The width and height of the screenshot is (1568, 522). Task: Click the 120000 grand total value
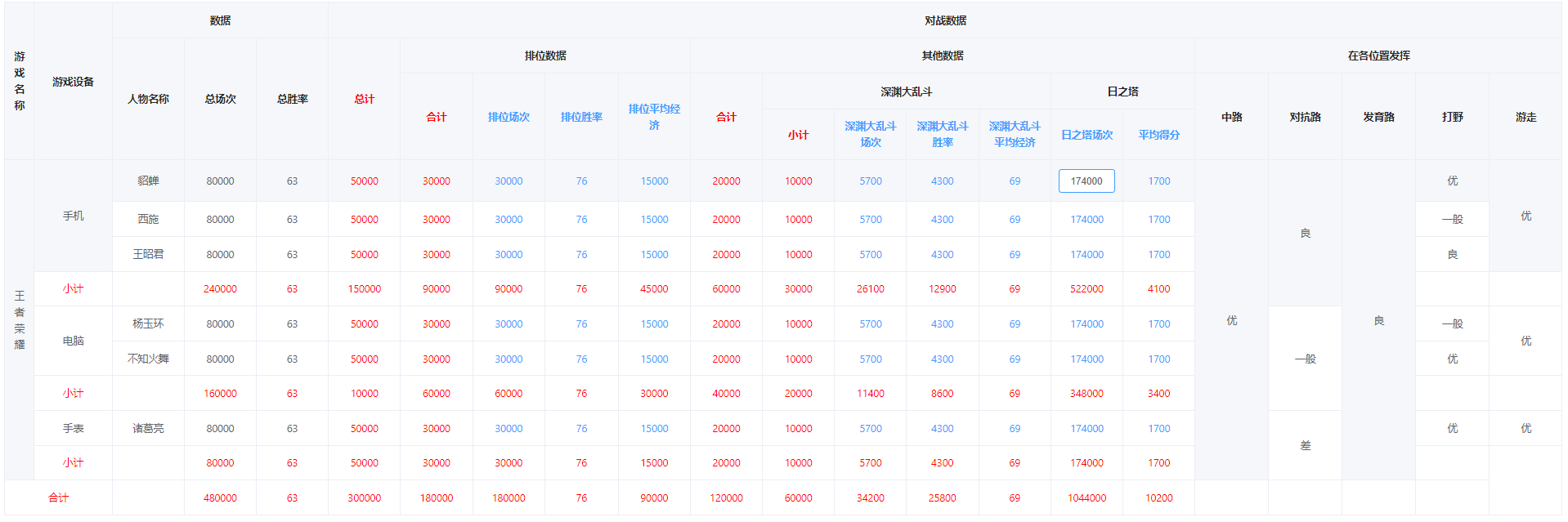coord(726,497)
